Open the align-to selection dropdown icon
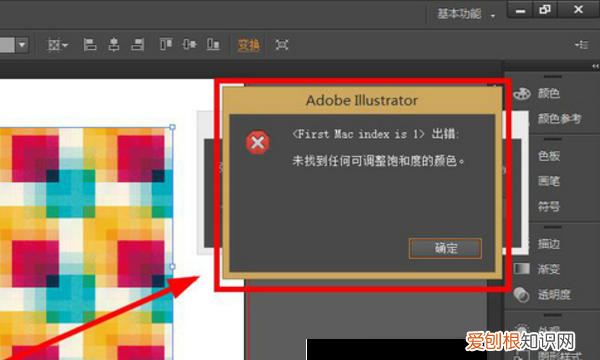 point(57,45)
